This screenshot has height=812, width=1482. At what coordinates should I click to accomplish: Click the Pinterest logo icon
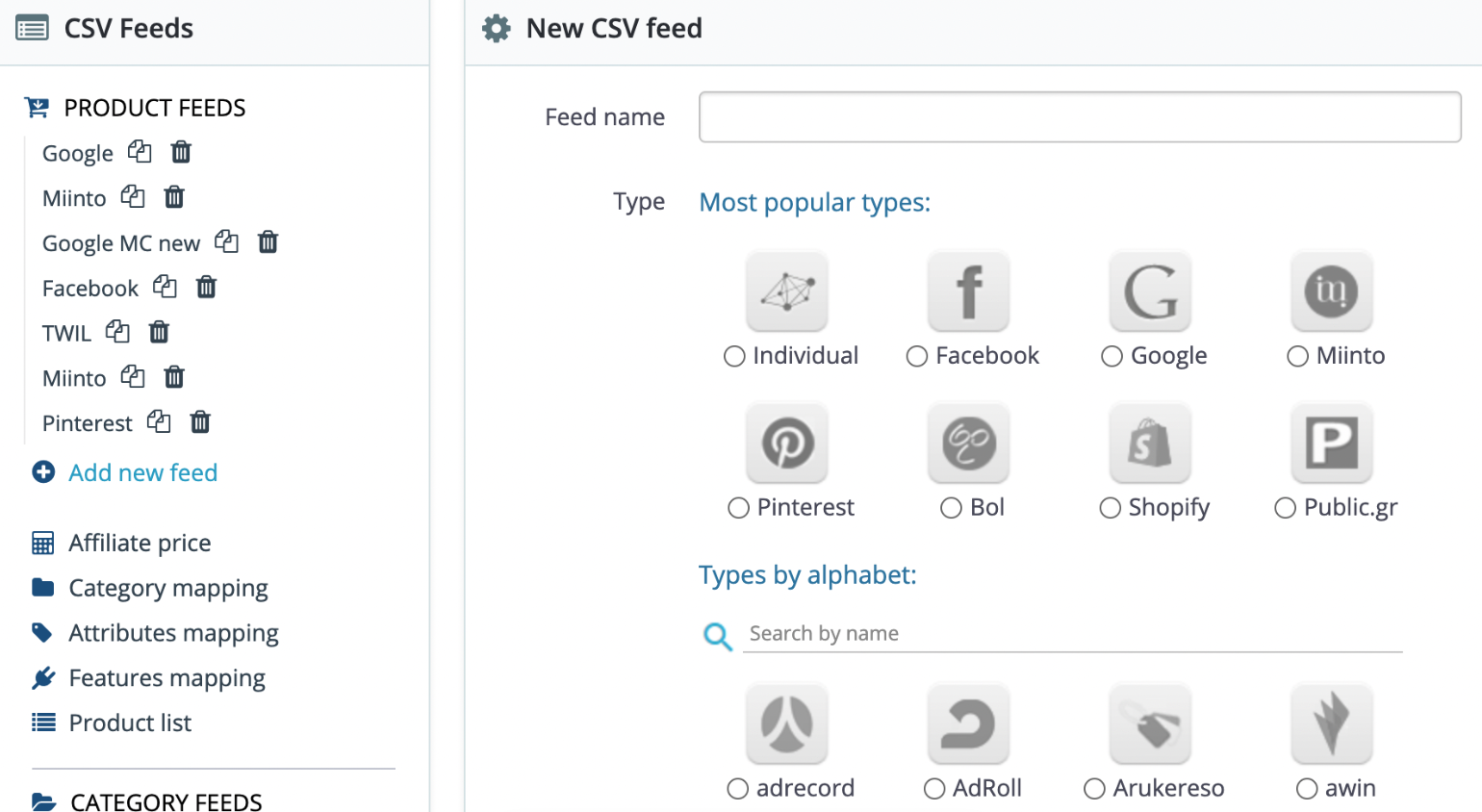tap(787, 444)
